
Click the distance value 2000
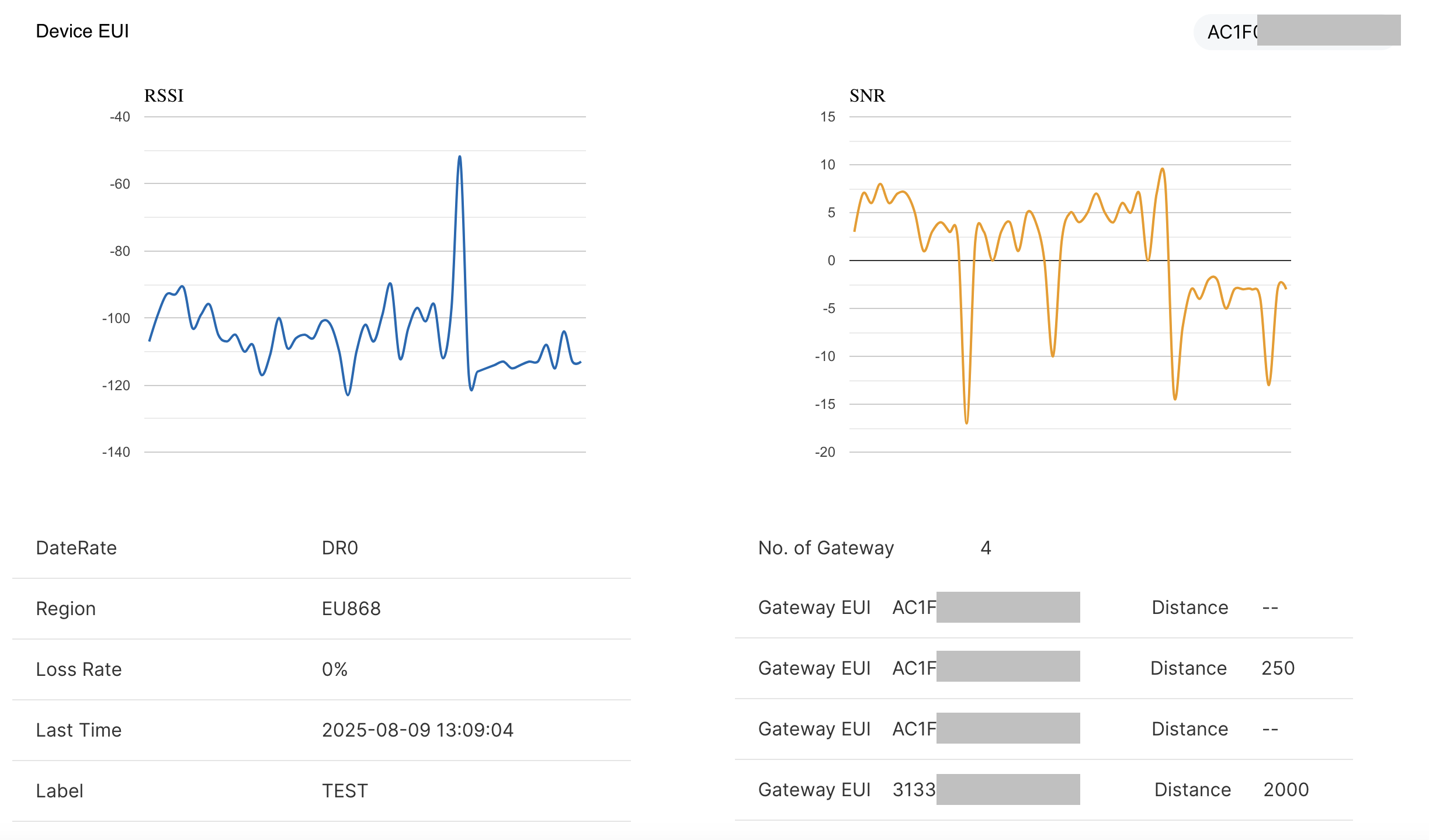click(1286, 790)
